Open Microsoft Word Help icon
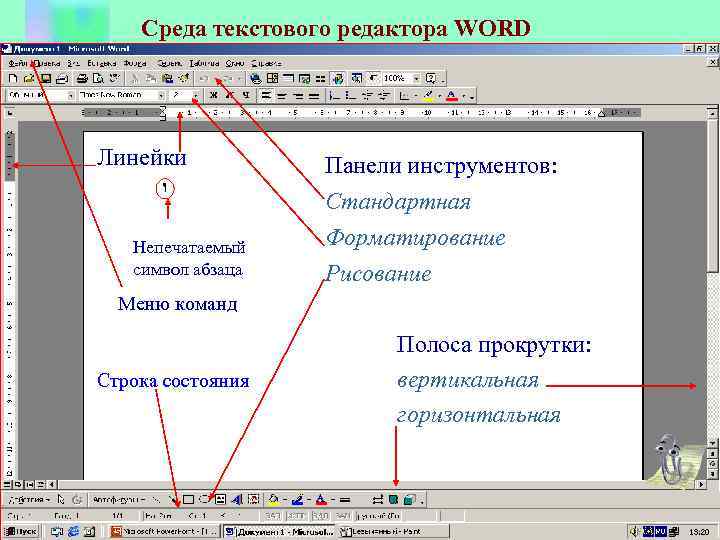 [431, 79]
